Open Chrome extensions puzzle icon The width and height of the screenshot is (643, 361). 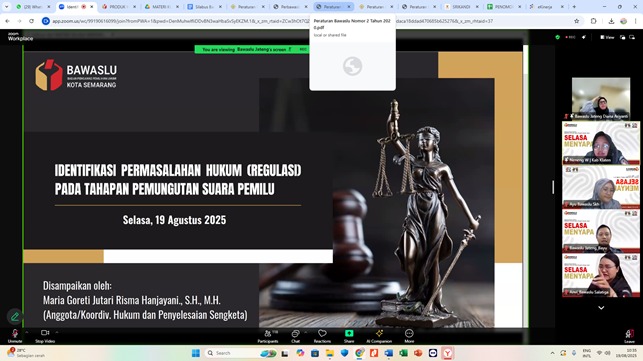point(593,21)
